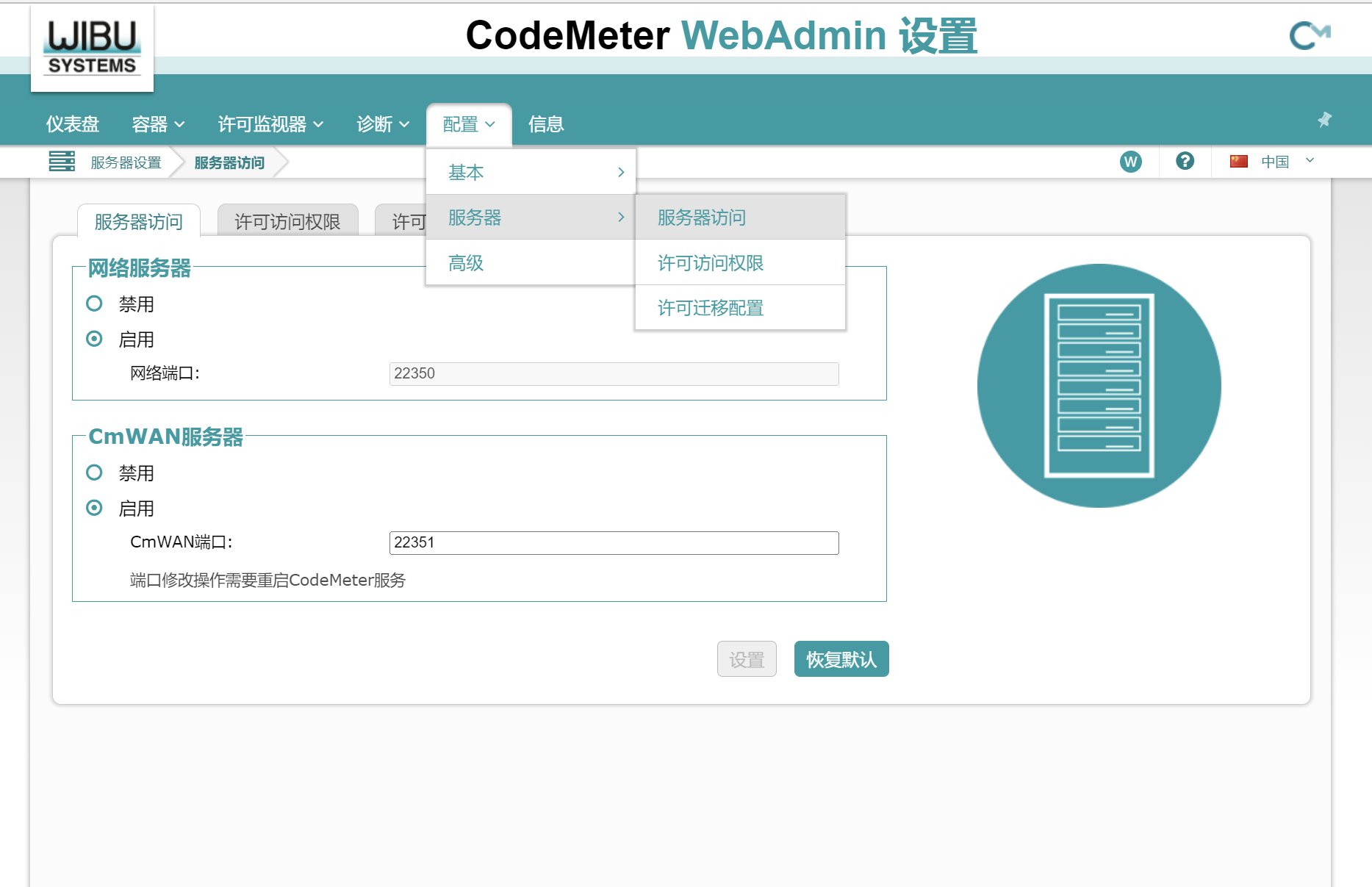Click the WIBU Systems logo
Screen dimensions: 1372x887
click(x=92, y=49)
